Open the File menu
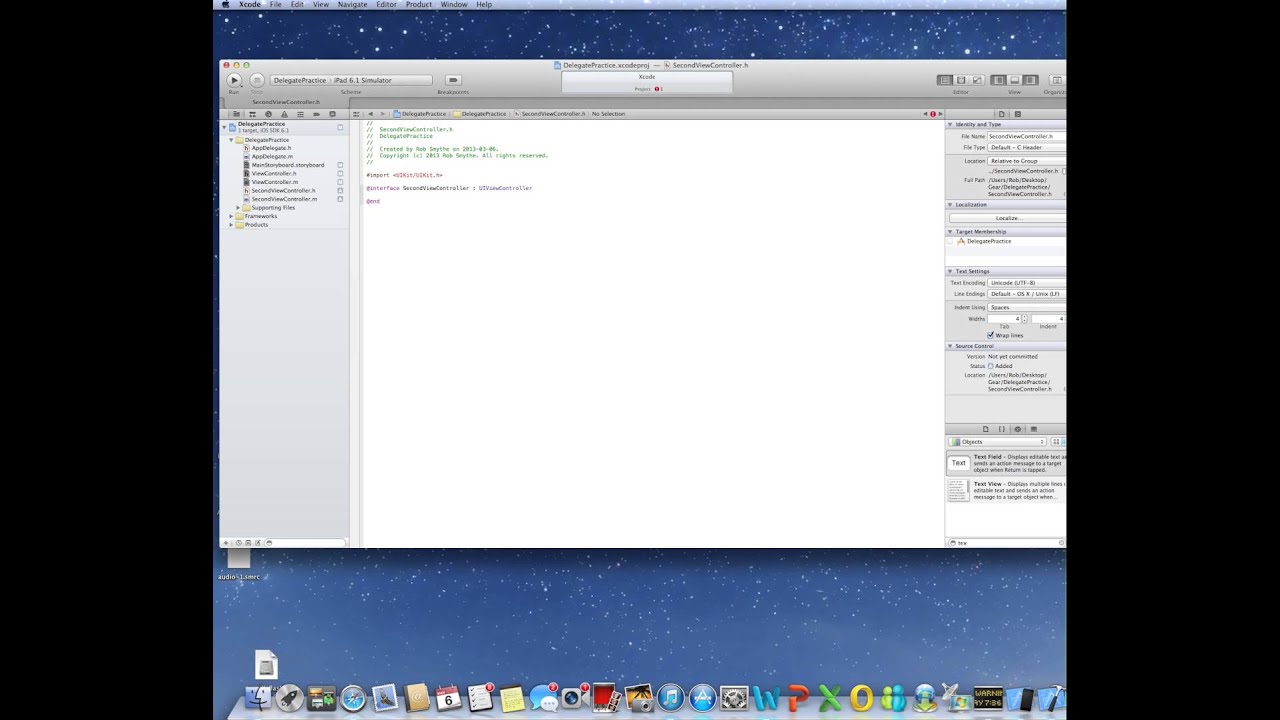 pos(275,5)
